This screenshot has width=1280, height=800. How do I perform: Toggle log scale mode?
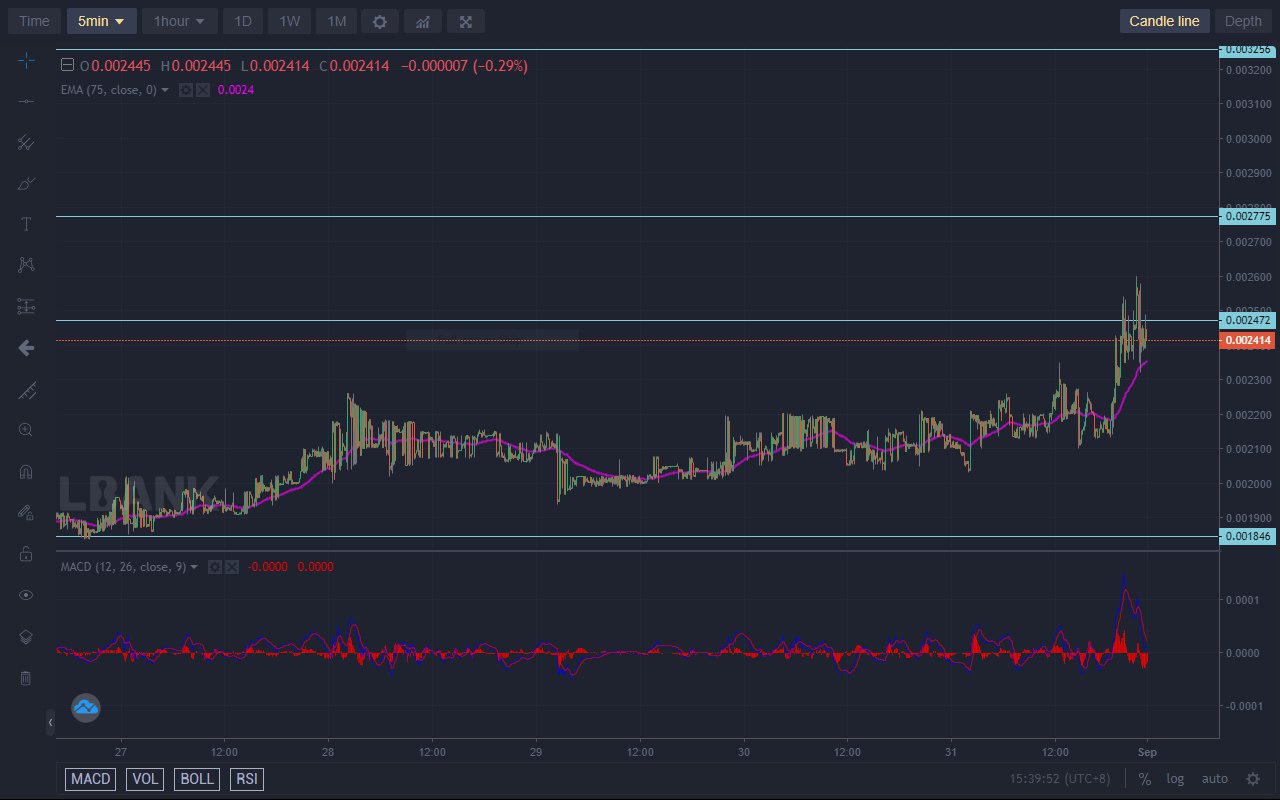1175,779
